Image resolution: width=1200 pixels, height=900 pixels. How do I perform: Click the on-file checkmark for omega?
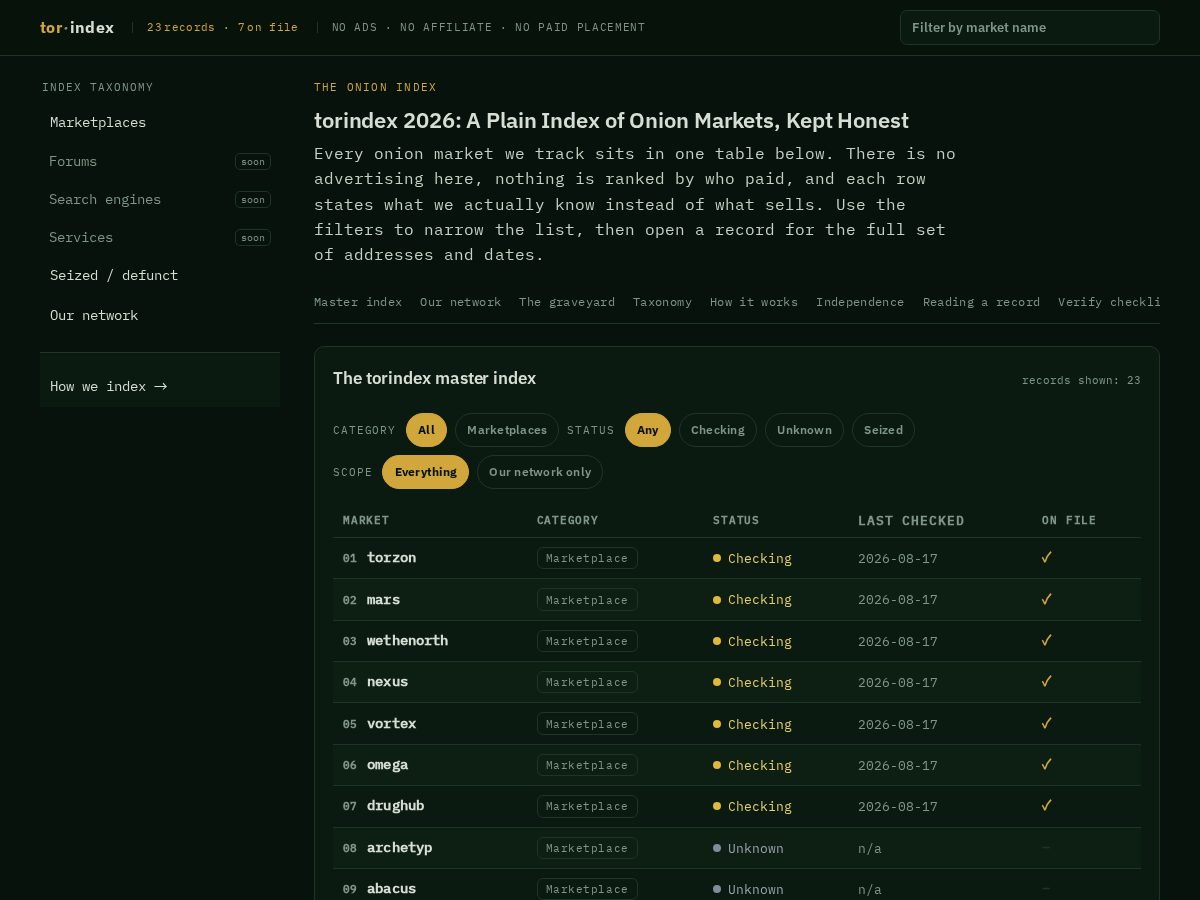pos(1046,764)
